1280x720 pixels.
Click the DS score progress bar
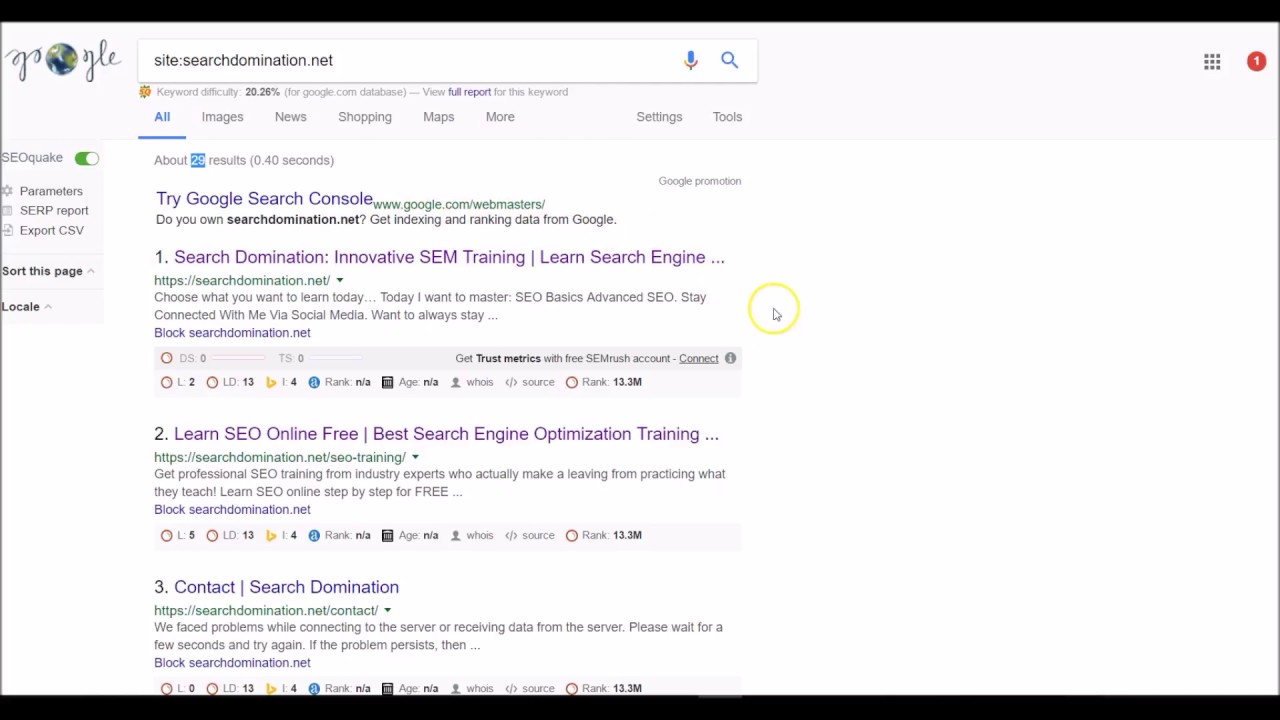239,358
